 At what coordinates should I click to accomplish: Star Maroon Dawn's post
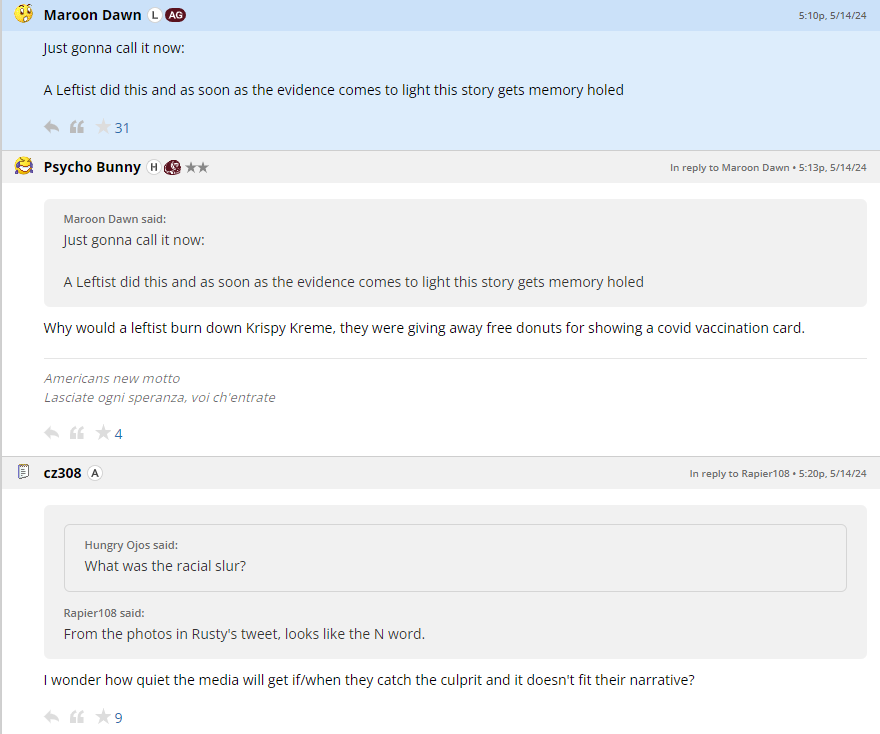102,127
